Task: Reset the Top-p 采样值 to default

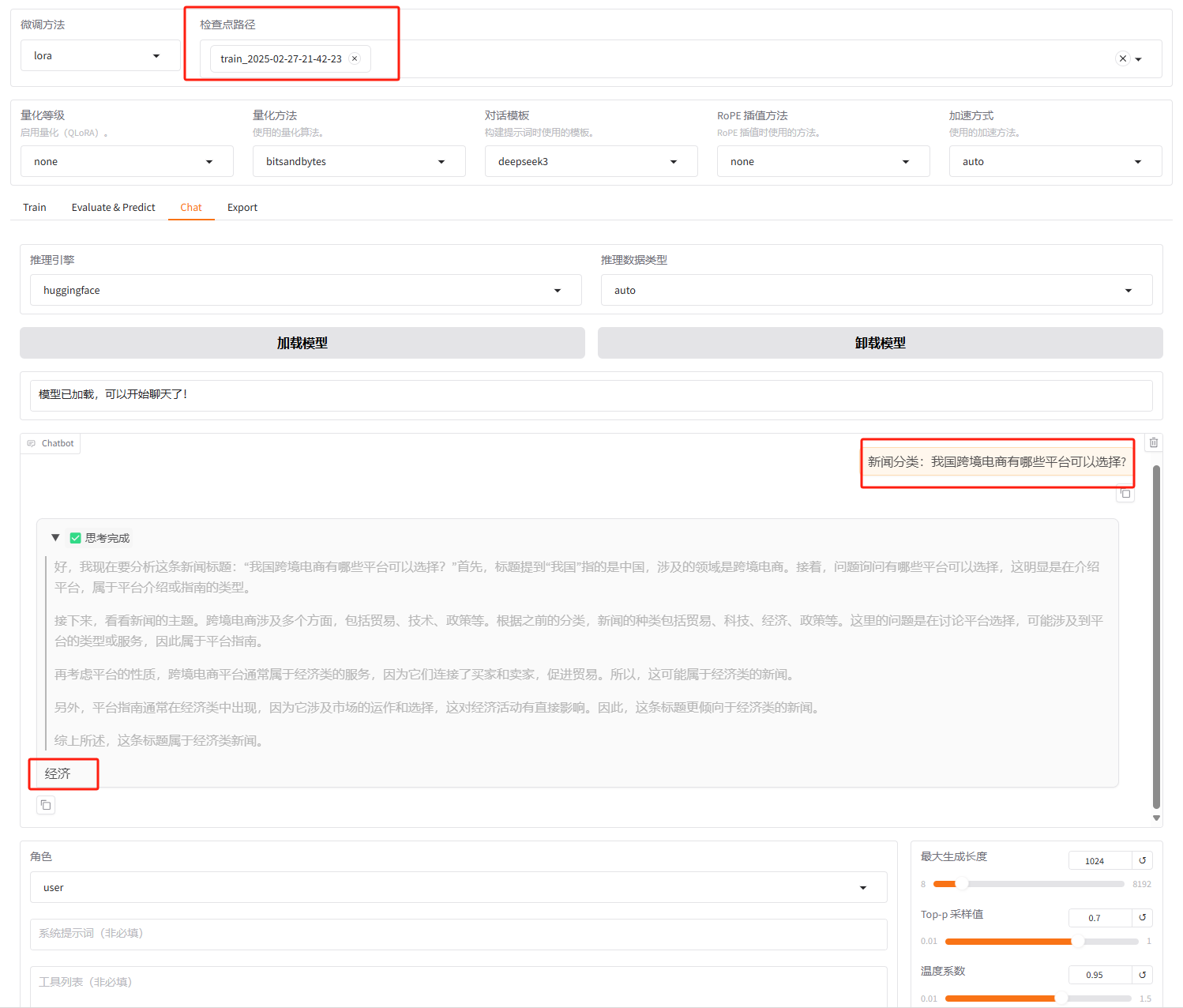Action: (1142, 917)
